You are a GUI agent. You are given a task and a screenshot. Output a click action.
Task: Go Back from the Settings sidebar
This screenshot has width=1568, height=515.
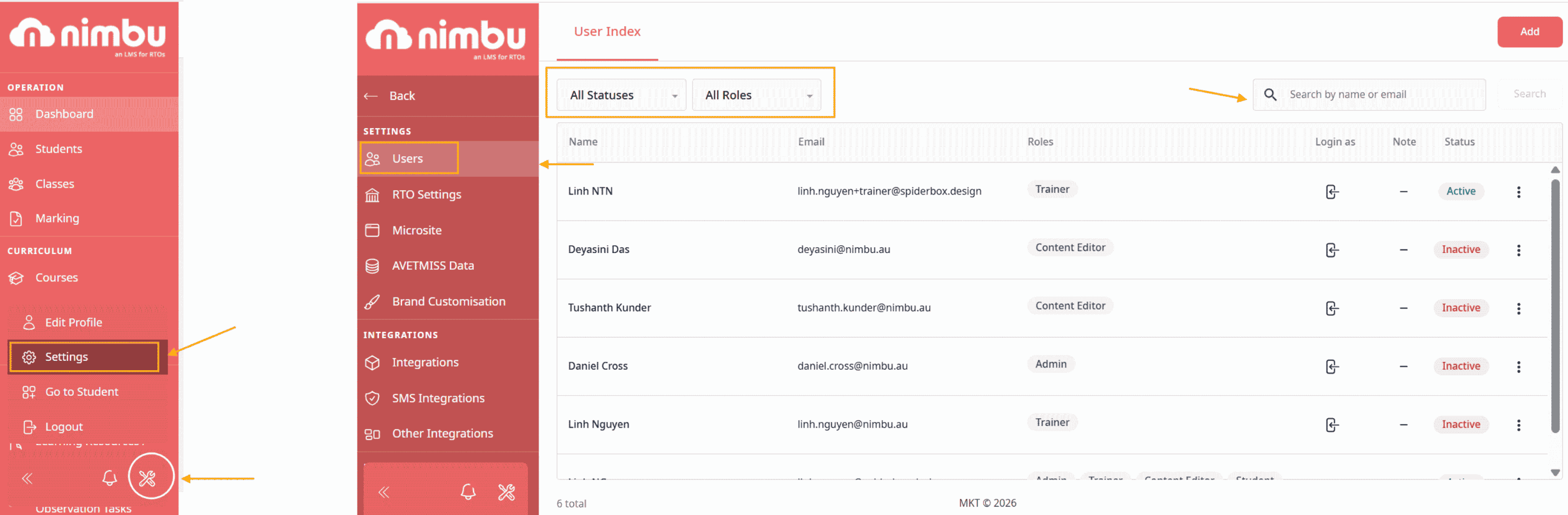(x=448, y=96)
